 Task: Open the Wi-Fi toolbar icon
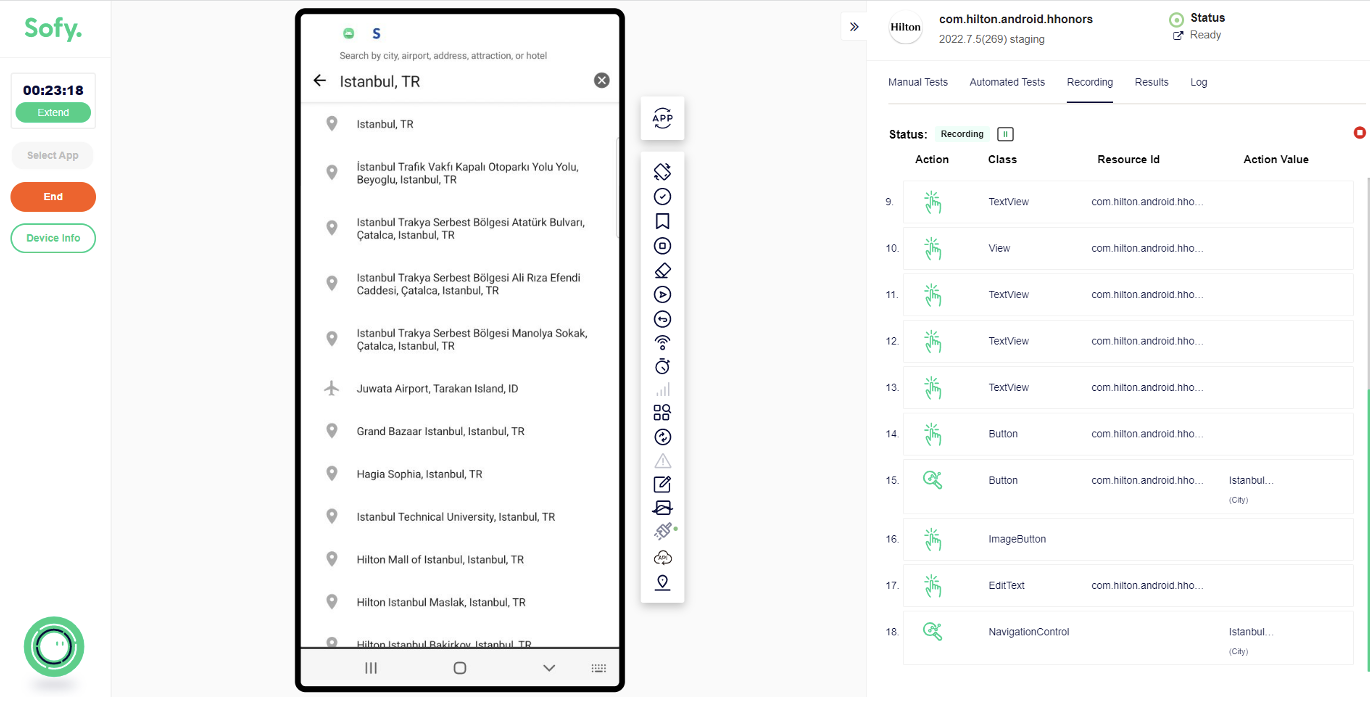pos(662,343)
